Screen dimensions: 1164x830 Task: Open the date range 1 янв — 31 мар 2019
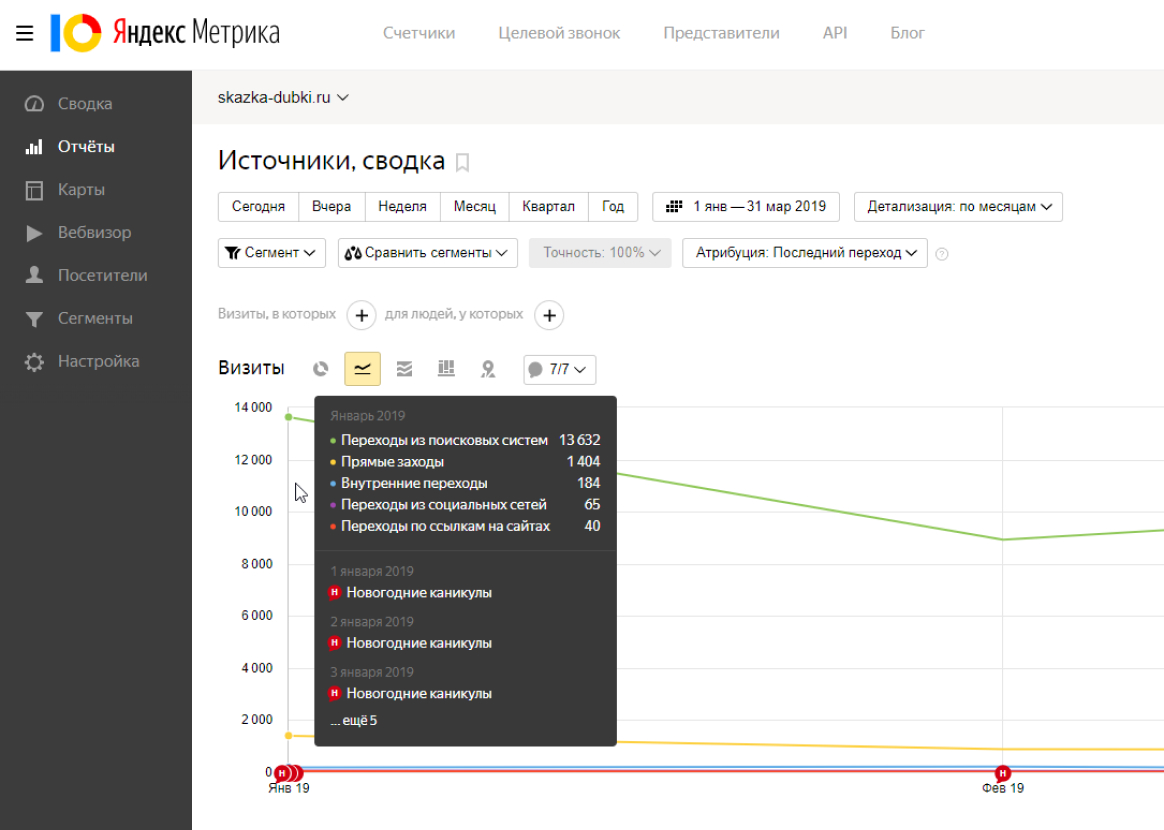click(746, 206)
